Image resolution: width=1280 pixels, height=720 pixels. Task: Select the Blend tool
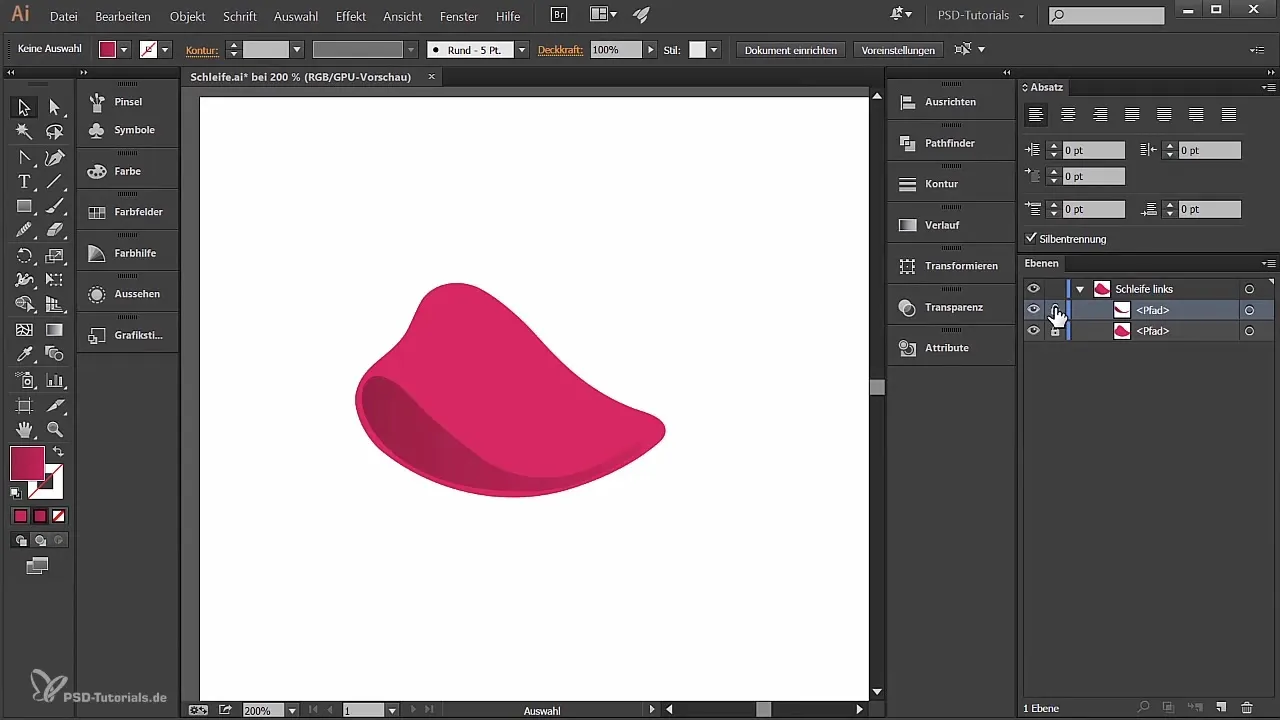[55, 355]
